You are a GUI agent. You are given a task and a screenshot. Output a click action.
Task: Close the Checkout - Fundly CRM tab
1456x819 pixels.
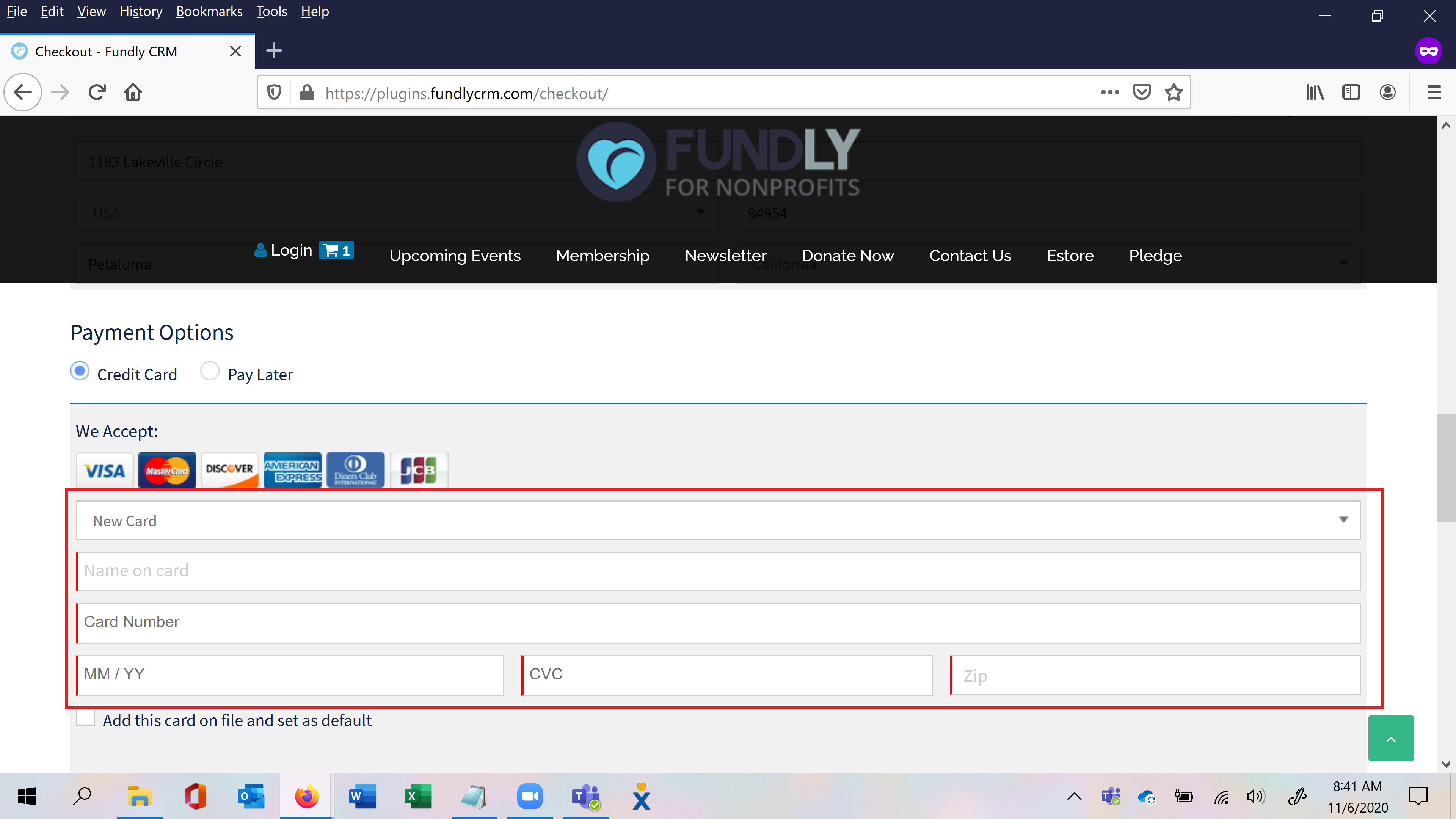pyautogui.click(x=236, y=52)
